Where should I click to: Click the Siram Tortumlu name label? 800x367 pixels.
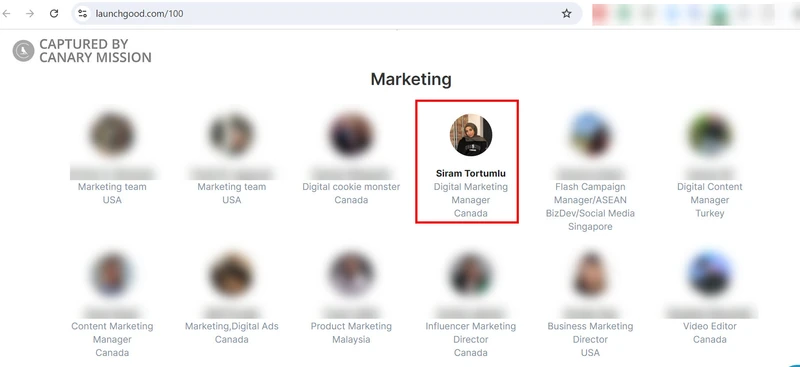[470, 174]
